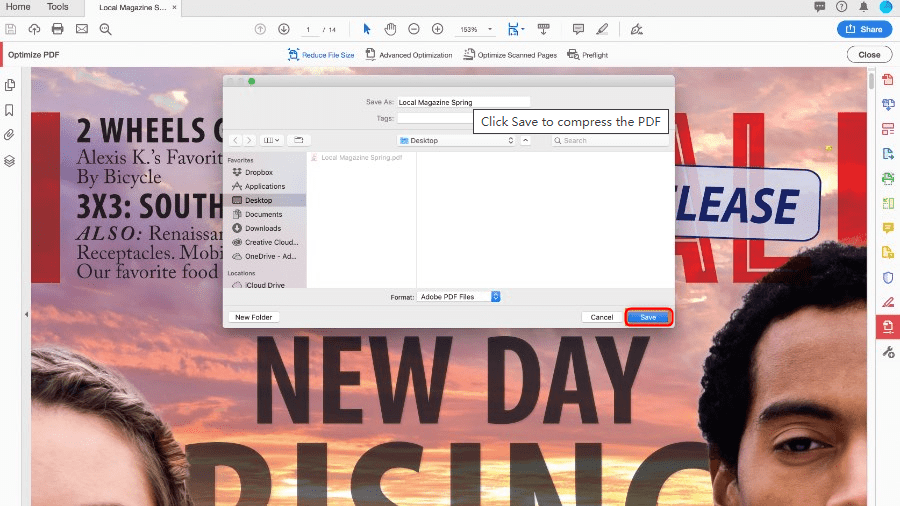
Task: Click the print icon in toolbar
Action: click(x=58, y=29)
